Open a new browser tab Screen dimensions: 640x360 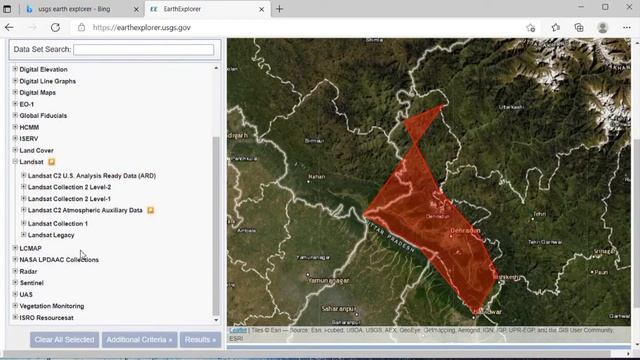tap(280, 9)
